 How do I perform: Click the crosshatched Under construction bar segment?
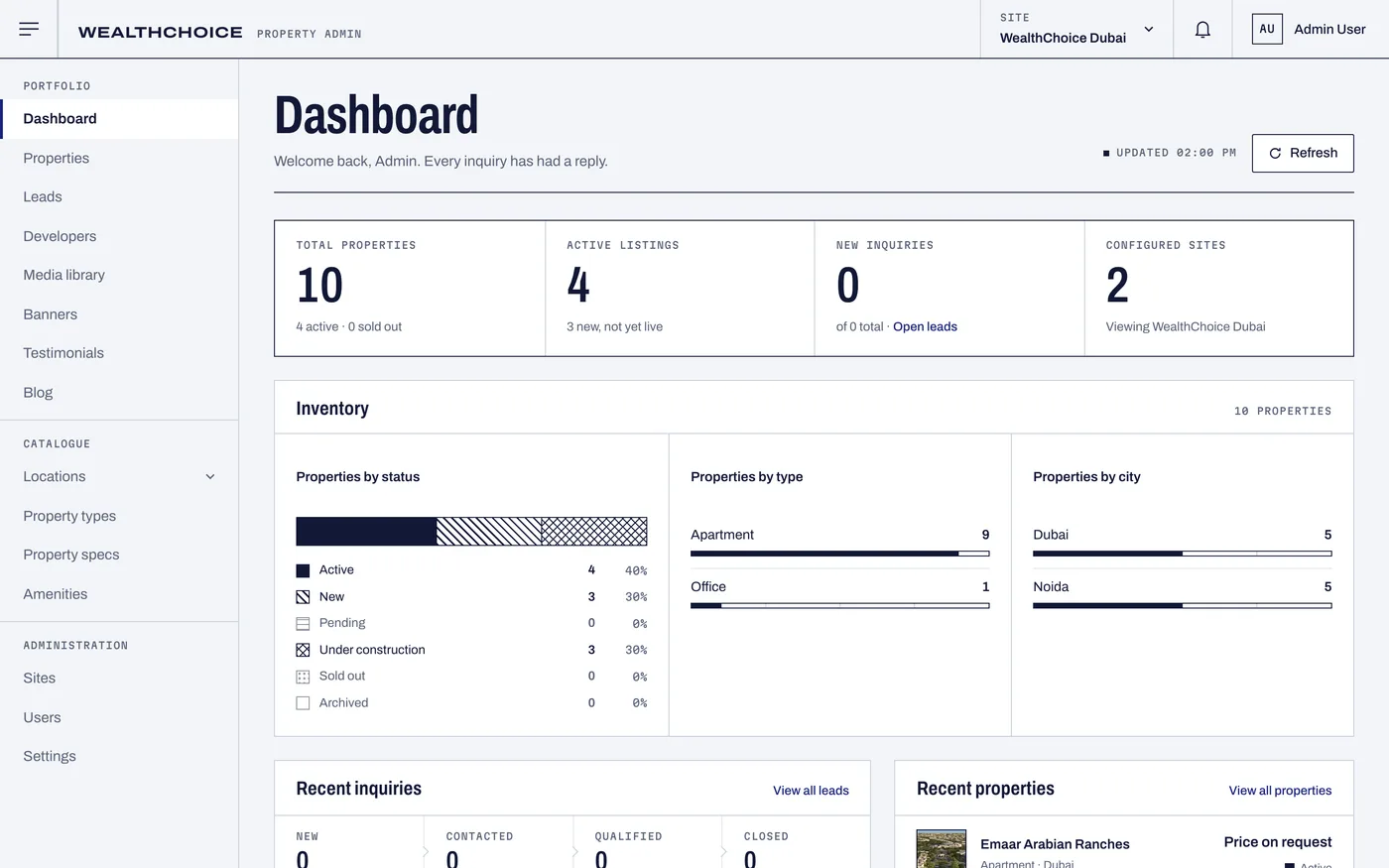(x=594, y=531)
